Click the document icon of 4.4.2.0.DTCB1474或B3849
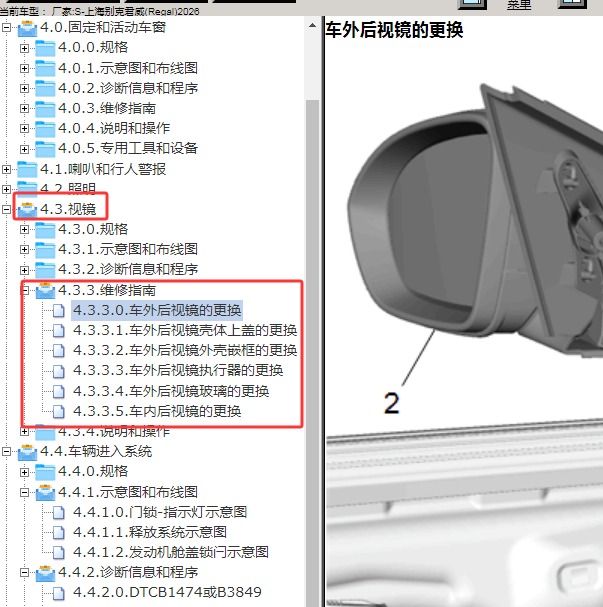 click(58, 593)
